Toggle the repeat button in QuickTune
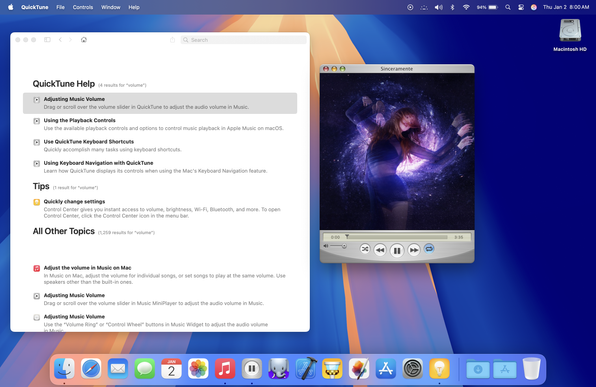 pos(429,249)
